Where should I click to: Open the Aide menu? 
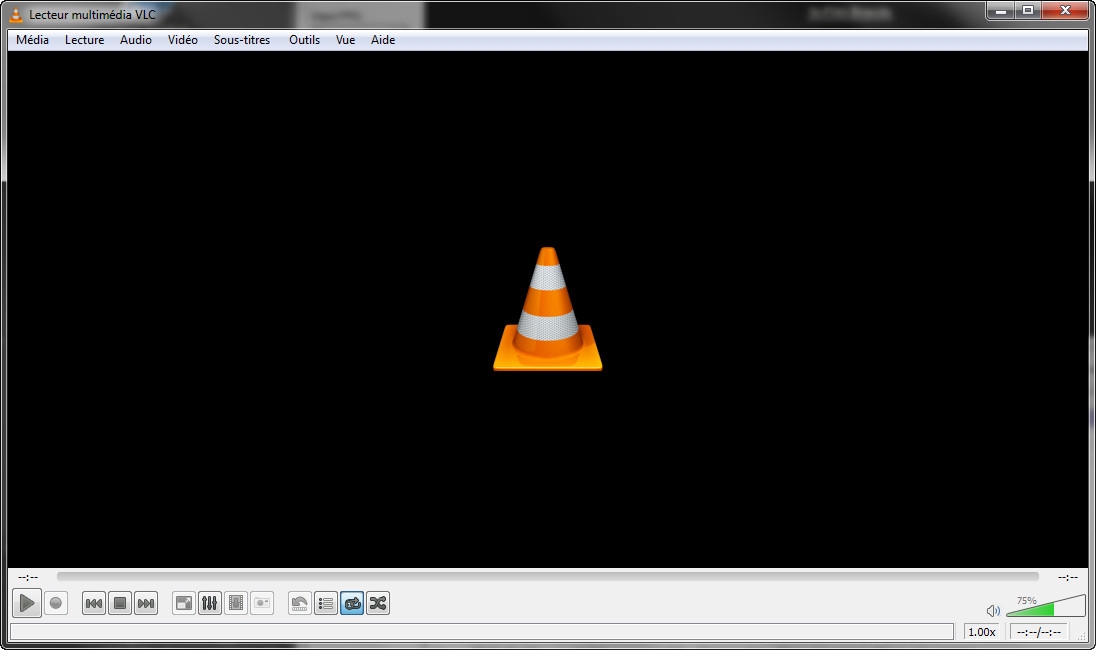click(383, 40)
